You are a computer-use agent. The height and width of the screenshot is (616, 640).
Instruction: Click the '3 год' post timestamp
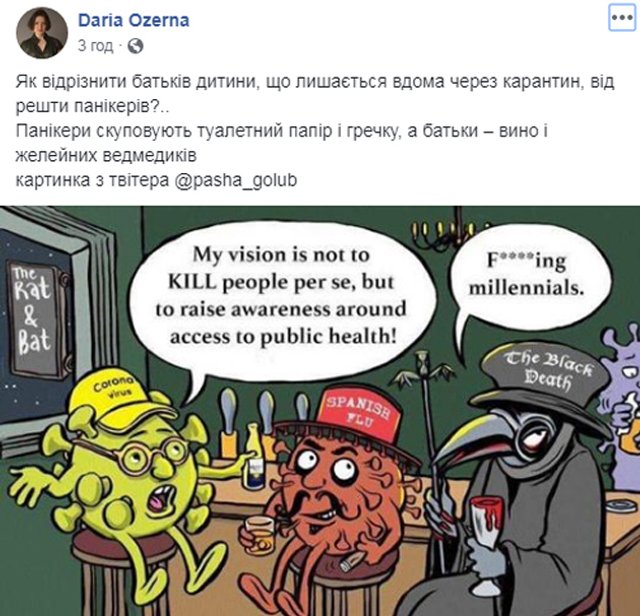pos(96,46)
